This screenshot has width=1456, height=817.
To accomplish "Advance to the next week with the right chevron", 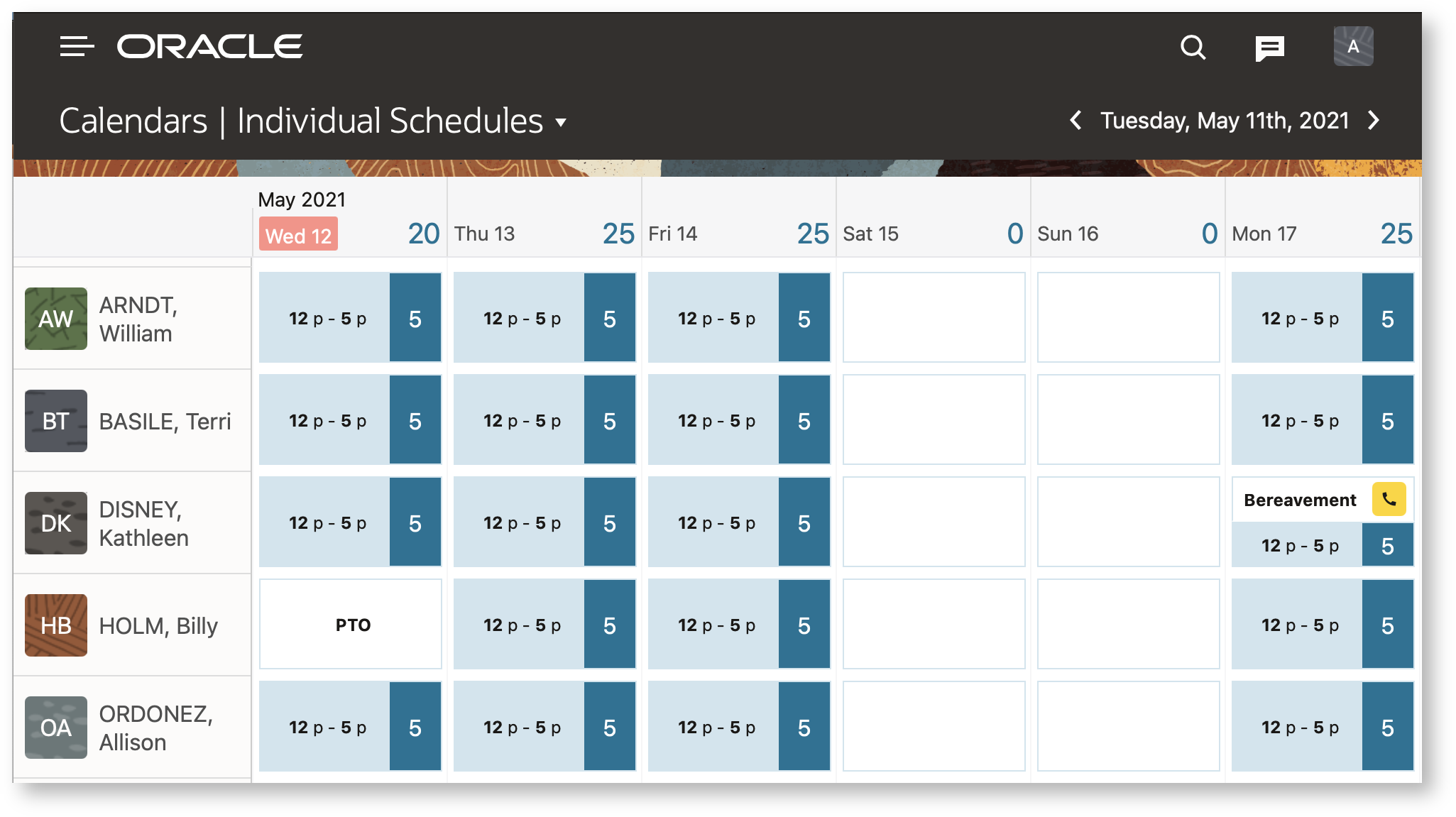I will [1373, 121].
